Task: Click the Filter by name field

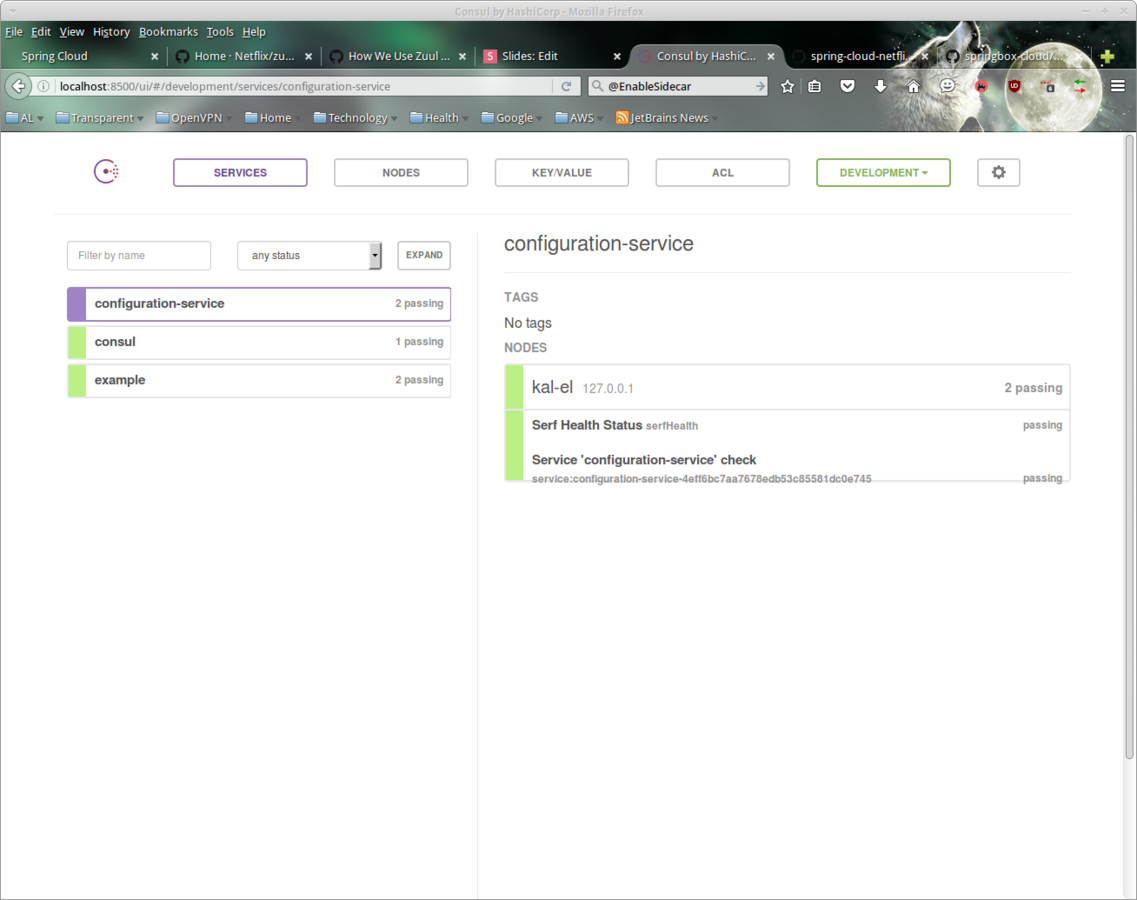Action: [139, 255]
